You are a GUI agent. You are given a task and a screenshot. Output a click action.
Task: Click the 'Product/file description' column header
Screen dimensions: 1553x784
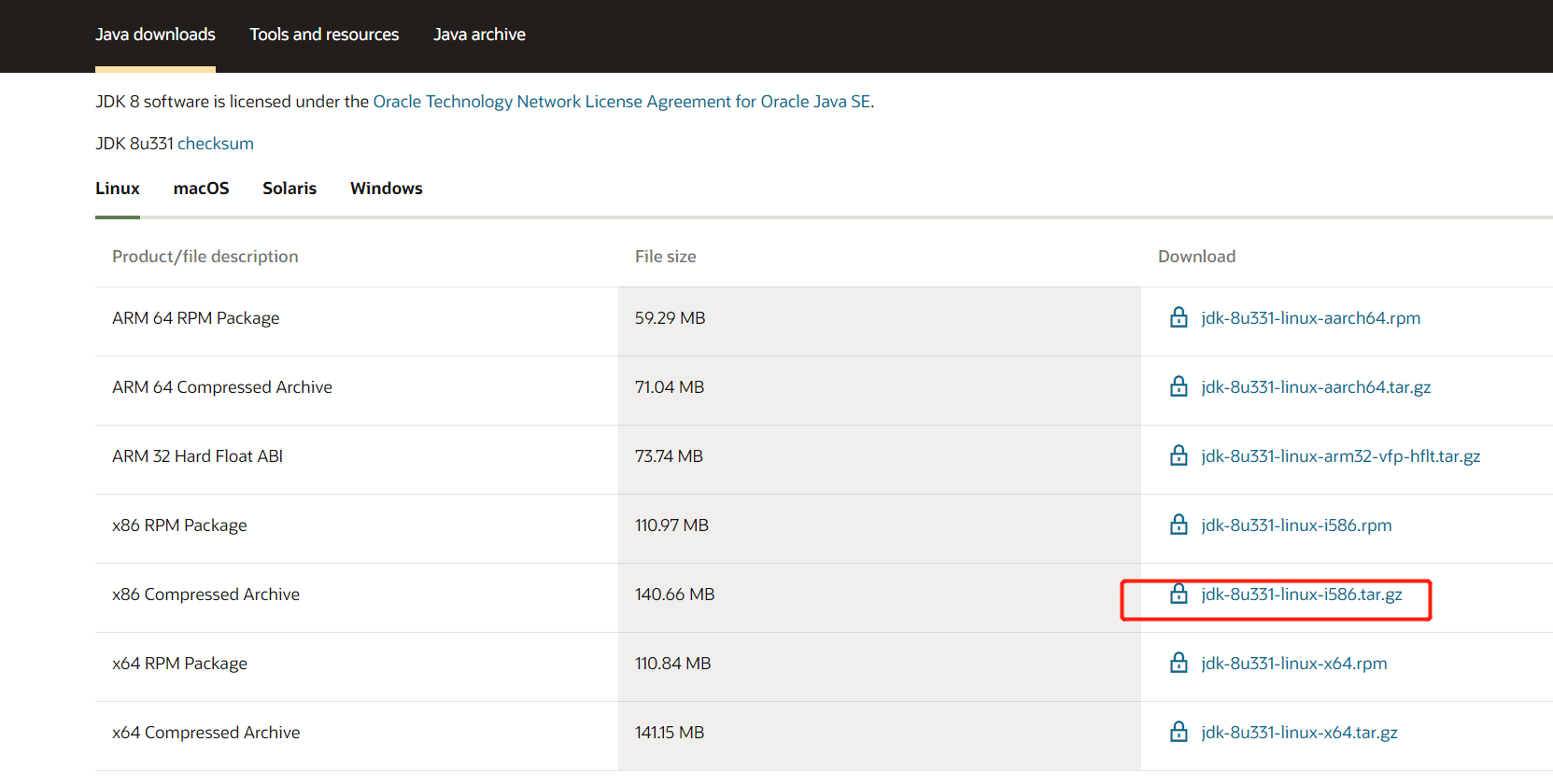tap(205, 257)
